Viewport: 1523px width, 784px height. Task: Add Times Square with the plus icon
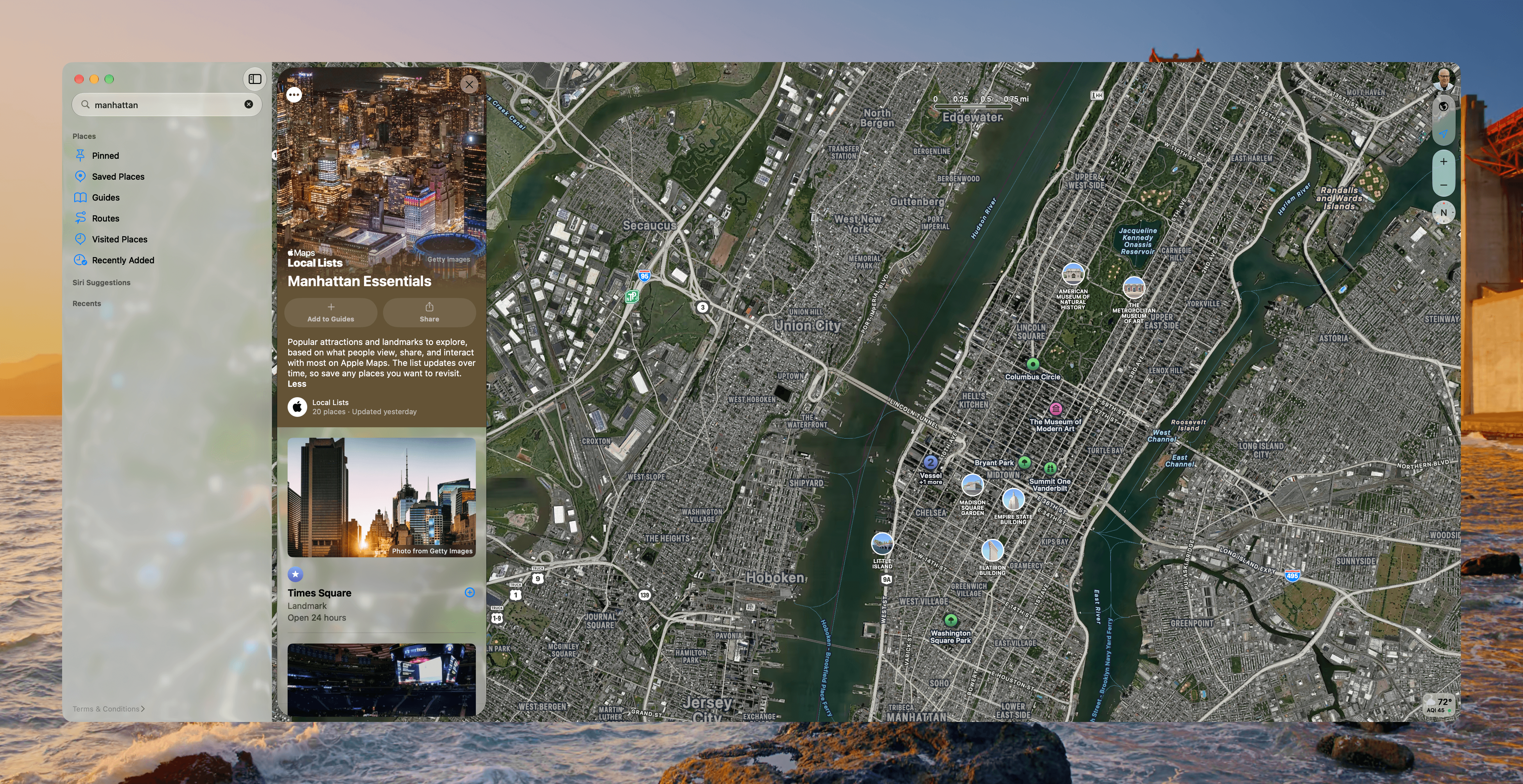pos(470,593)
